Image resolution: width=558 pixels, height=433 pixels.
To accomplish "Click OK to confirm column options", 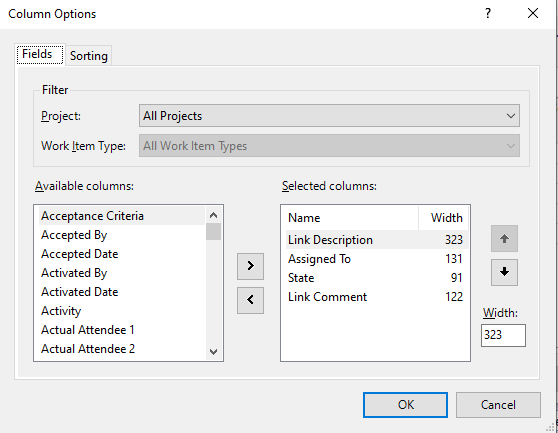I will coord(405,405).
